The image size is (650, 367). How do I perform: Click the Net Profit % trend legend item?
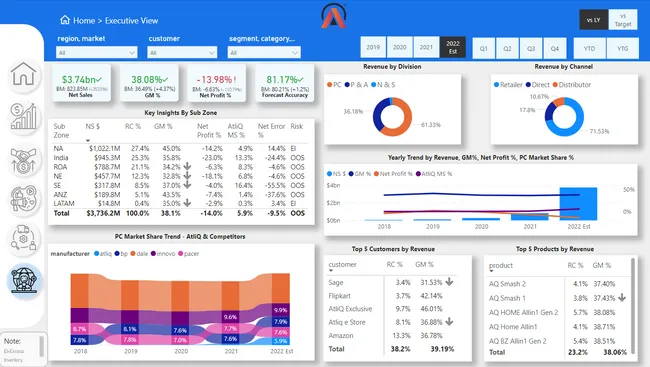click(x=393, y=174)
